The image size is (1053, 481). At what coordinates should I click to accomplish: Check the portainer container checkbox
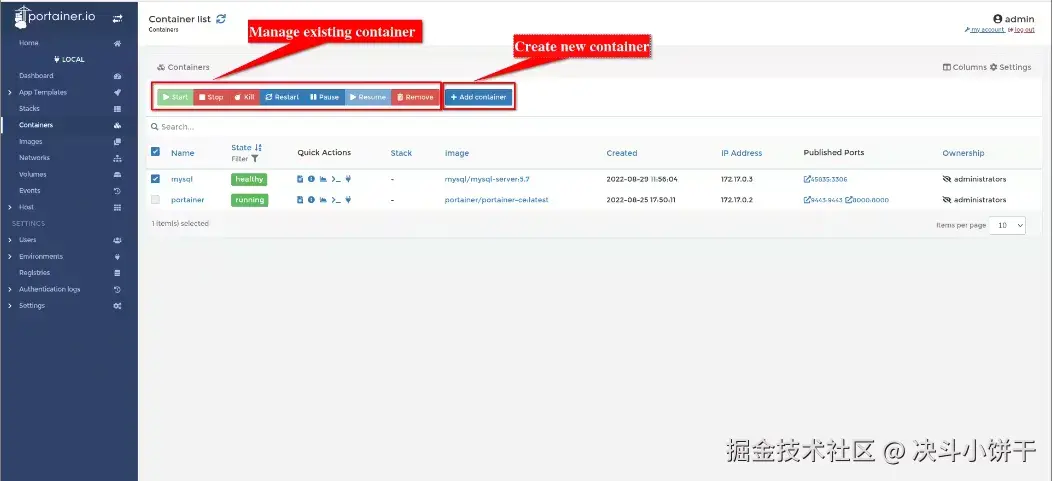point(155,200)
